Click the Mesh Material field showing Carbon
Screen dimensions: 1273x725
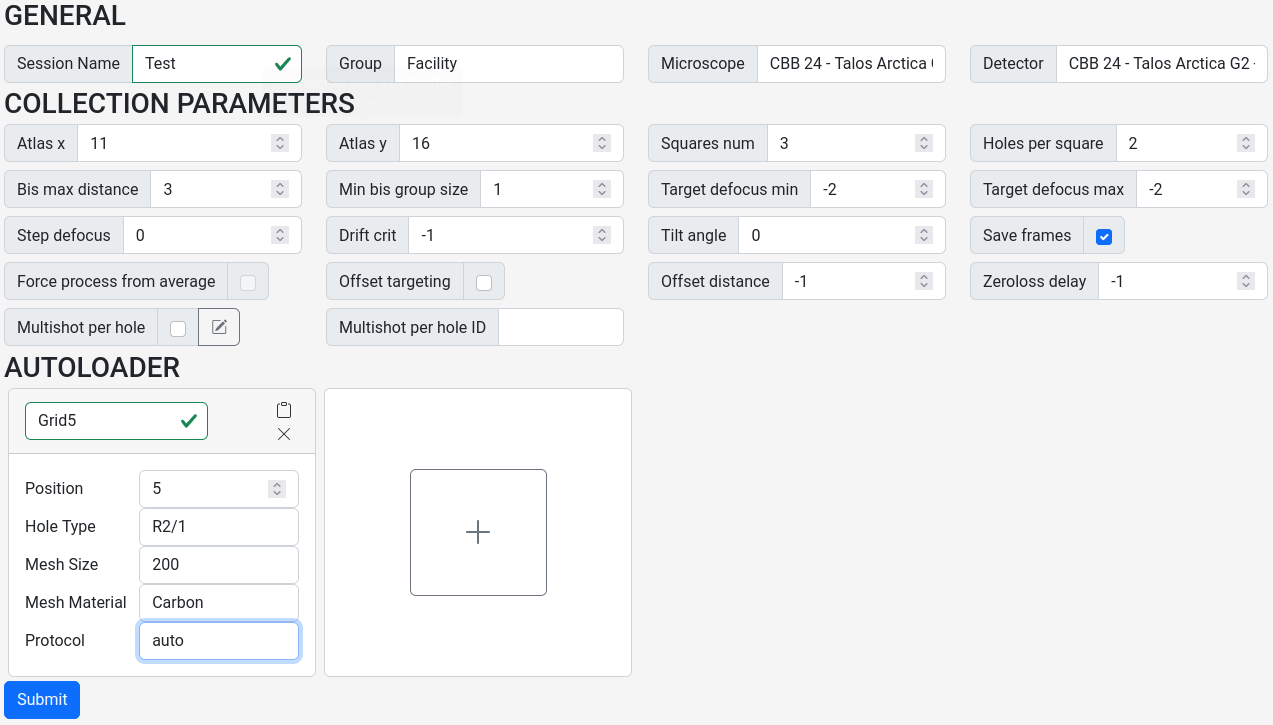[x=218, y=602]
